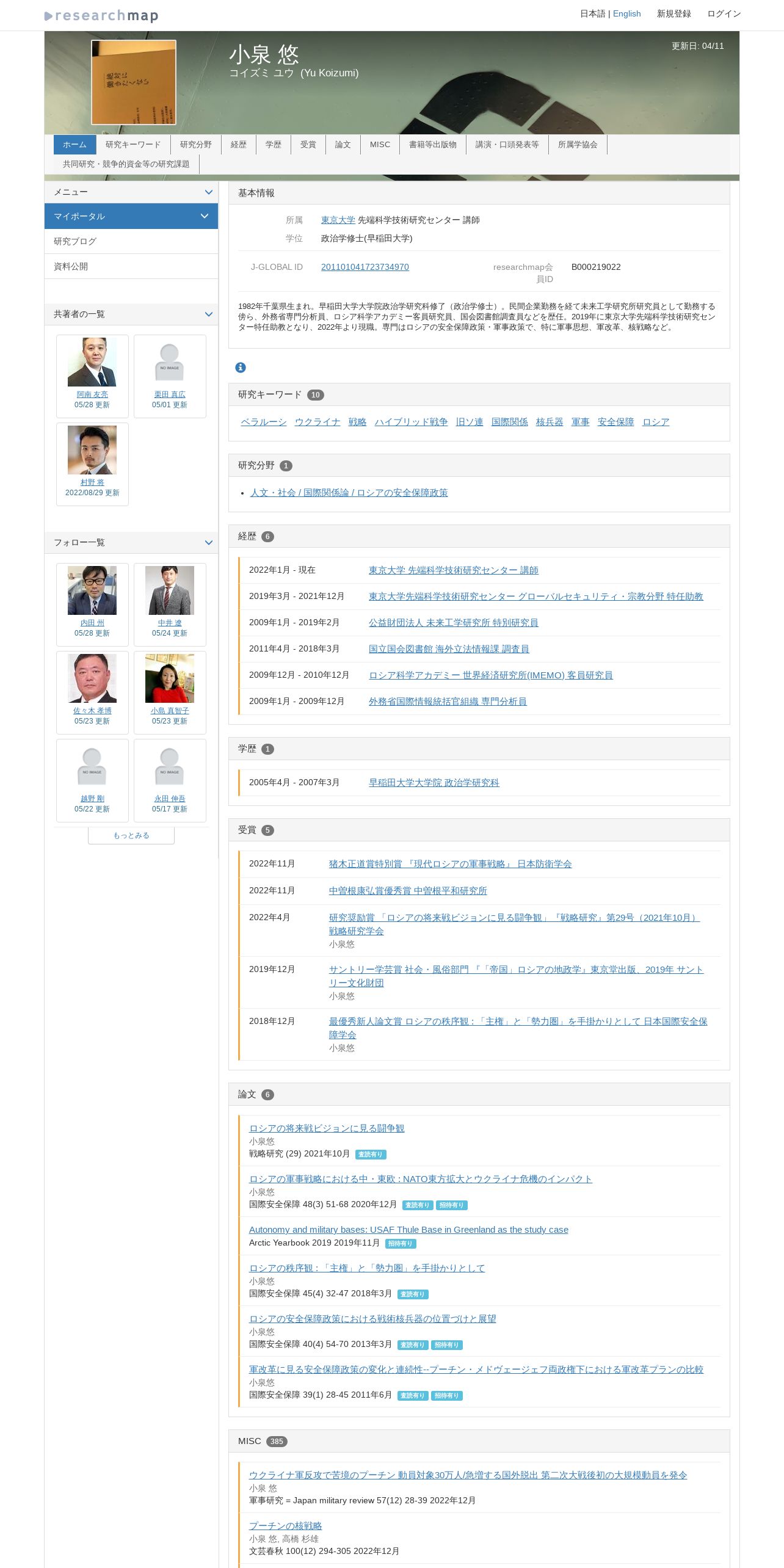
Task: Open the 東京大学 affiliation link
Action: click(x=338, y=220)
